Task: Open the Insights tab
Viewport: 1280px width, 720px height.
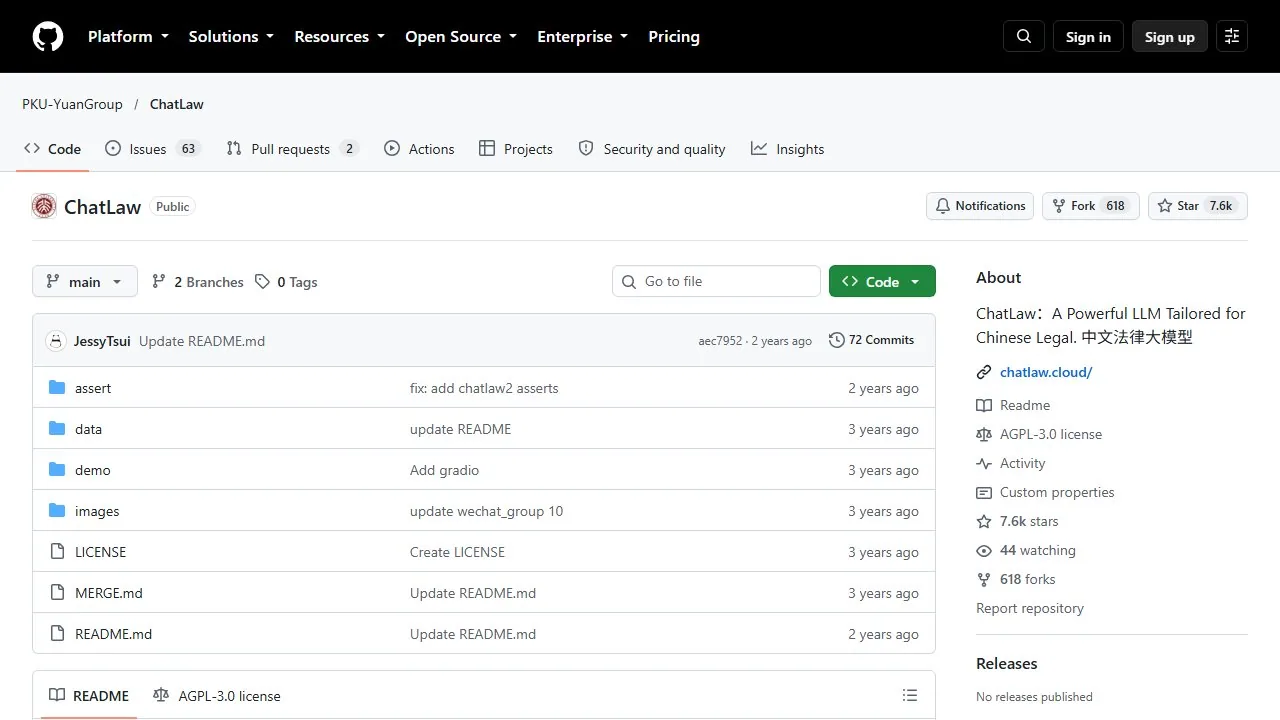Action: [x=788, y=149]
